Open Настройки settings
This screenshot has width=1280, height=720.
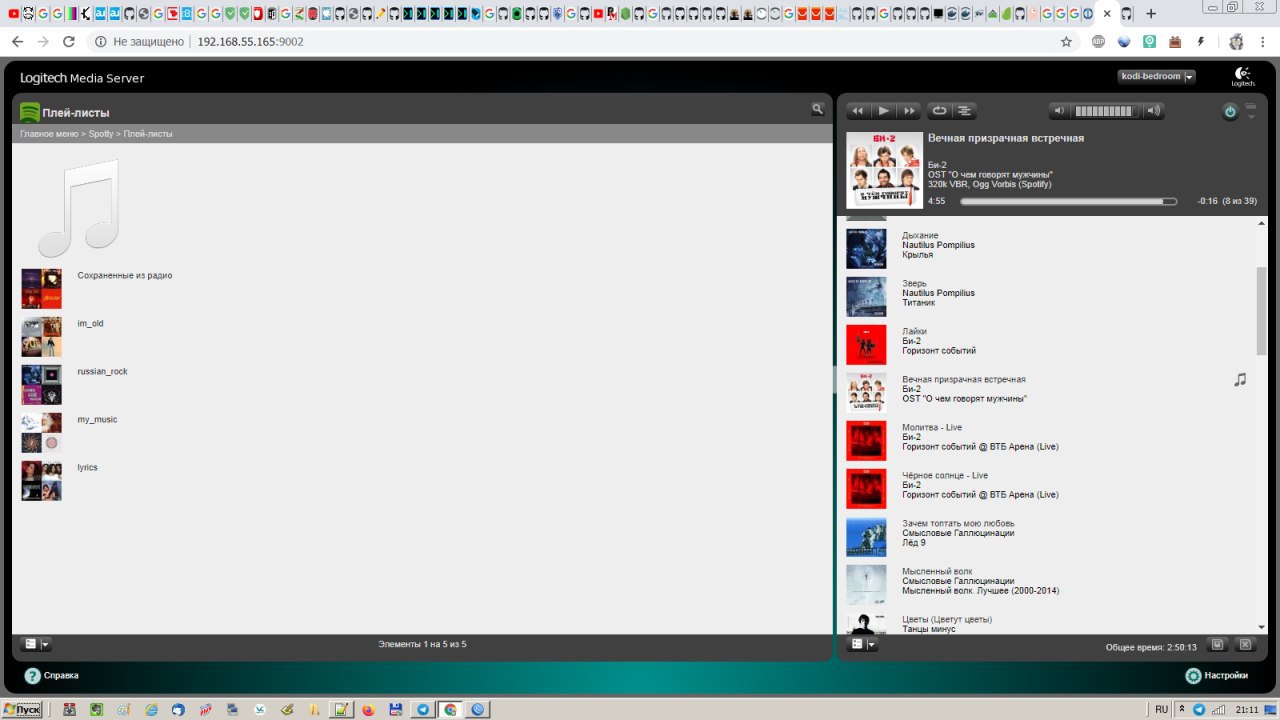pos(1217,675)
